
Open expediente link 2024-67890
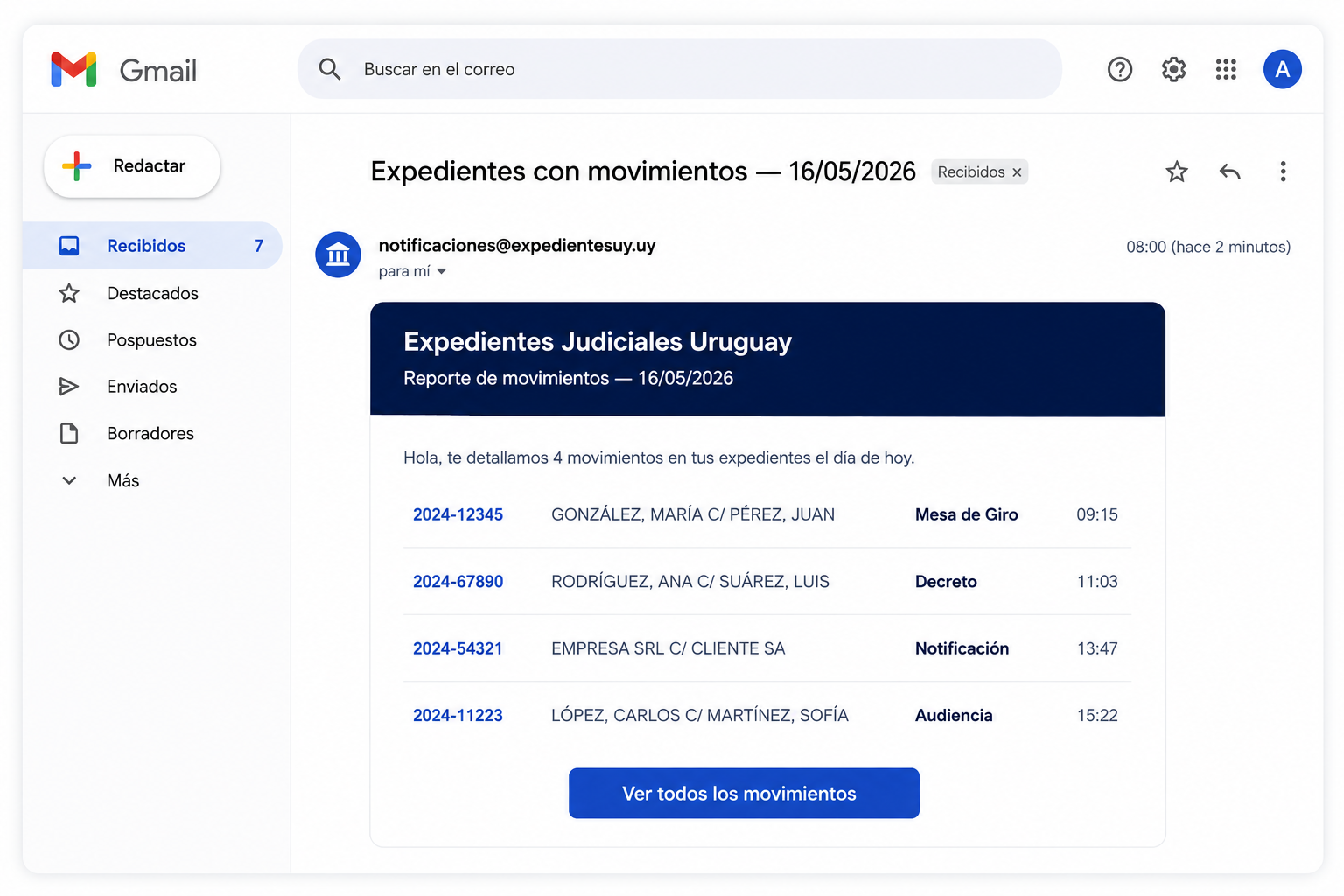click(458, 582)
